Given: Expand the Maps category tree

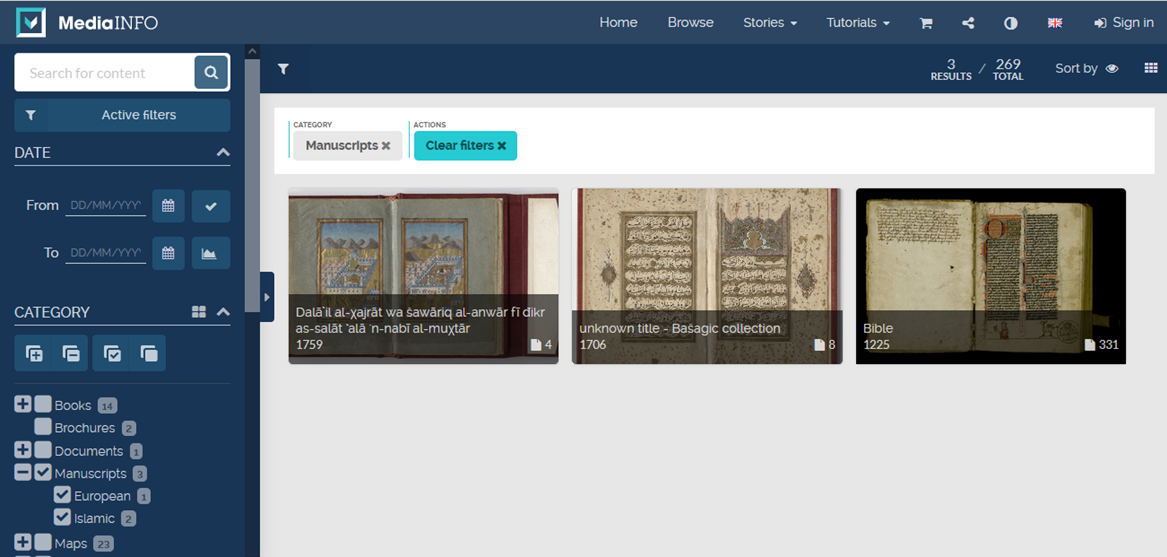Looking at the screenshot, I should click(x=23, y=542).
